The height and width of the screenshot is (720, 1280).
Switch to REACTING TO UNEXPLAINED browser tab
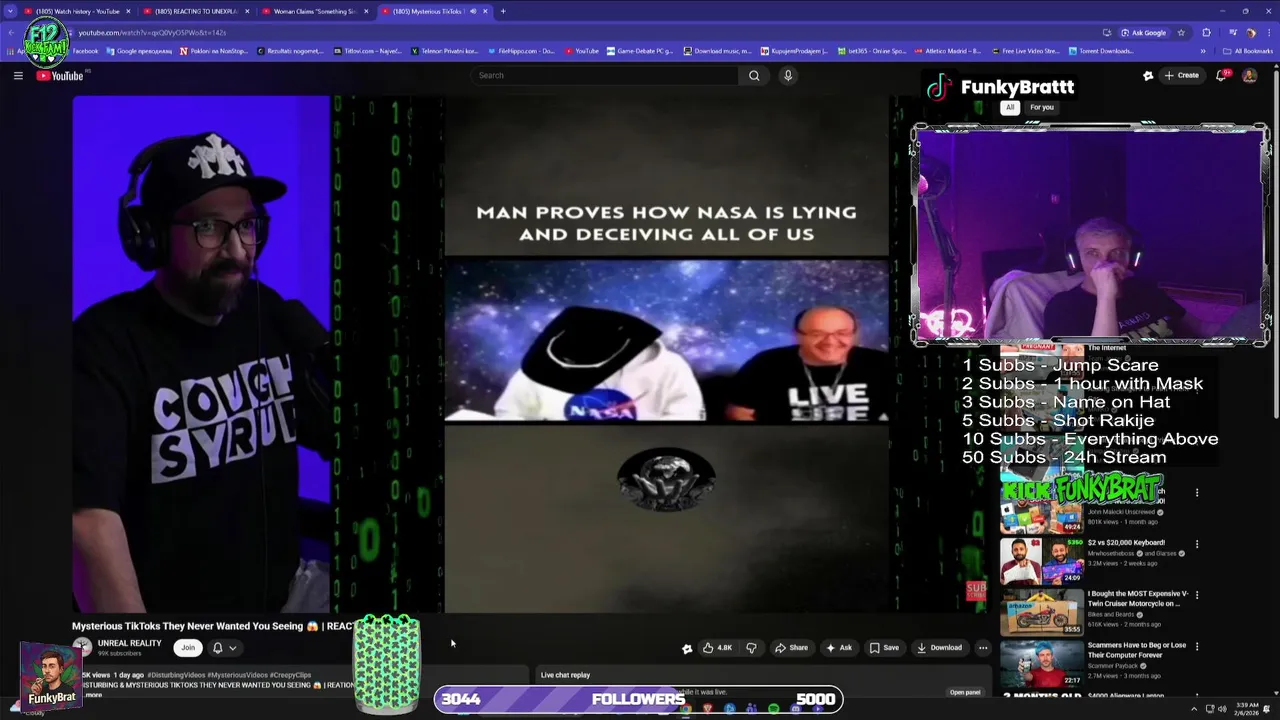(x=196, y=11)
